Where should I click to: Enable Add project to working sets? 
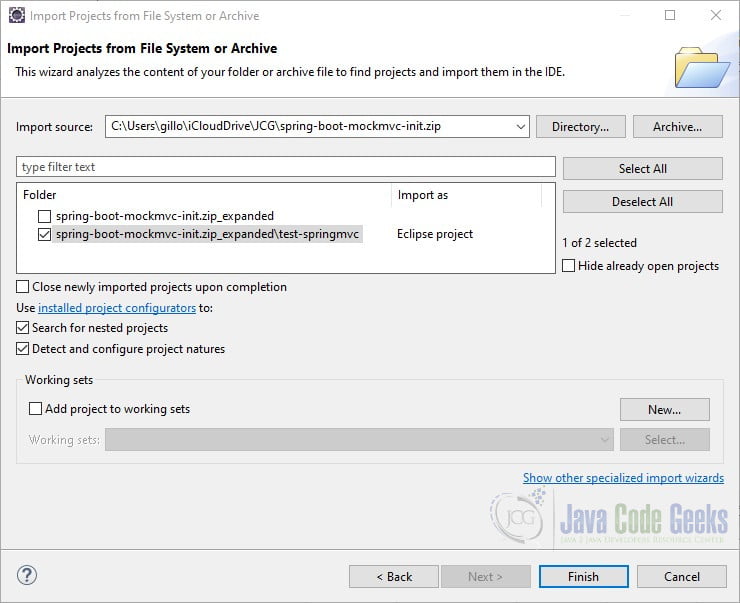pyautogui.click(x=35, y=409)
